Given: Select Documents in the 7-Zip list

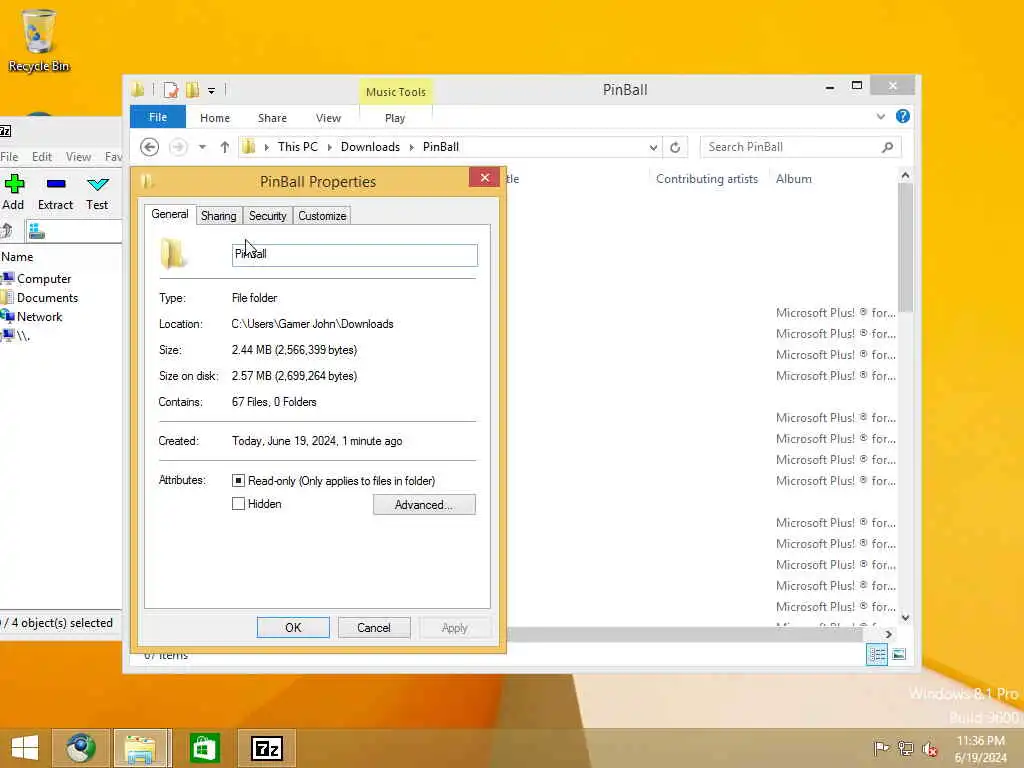Looking at the screenshot, I should (x=47, y=298).
